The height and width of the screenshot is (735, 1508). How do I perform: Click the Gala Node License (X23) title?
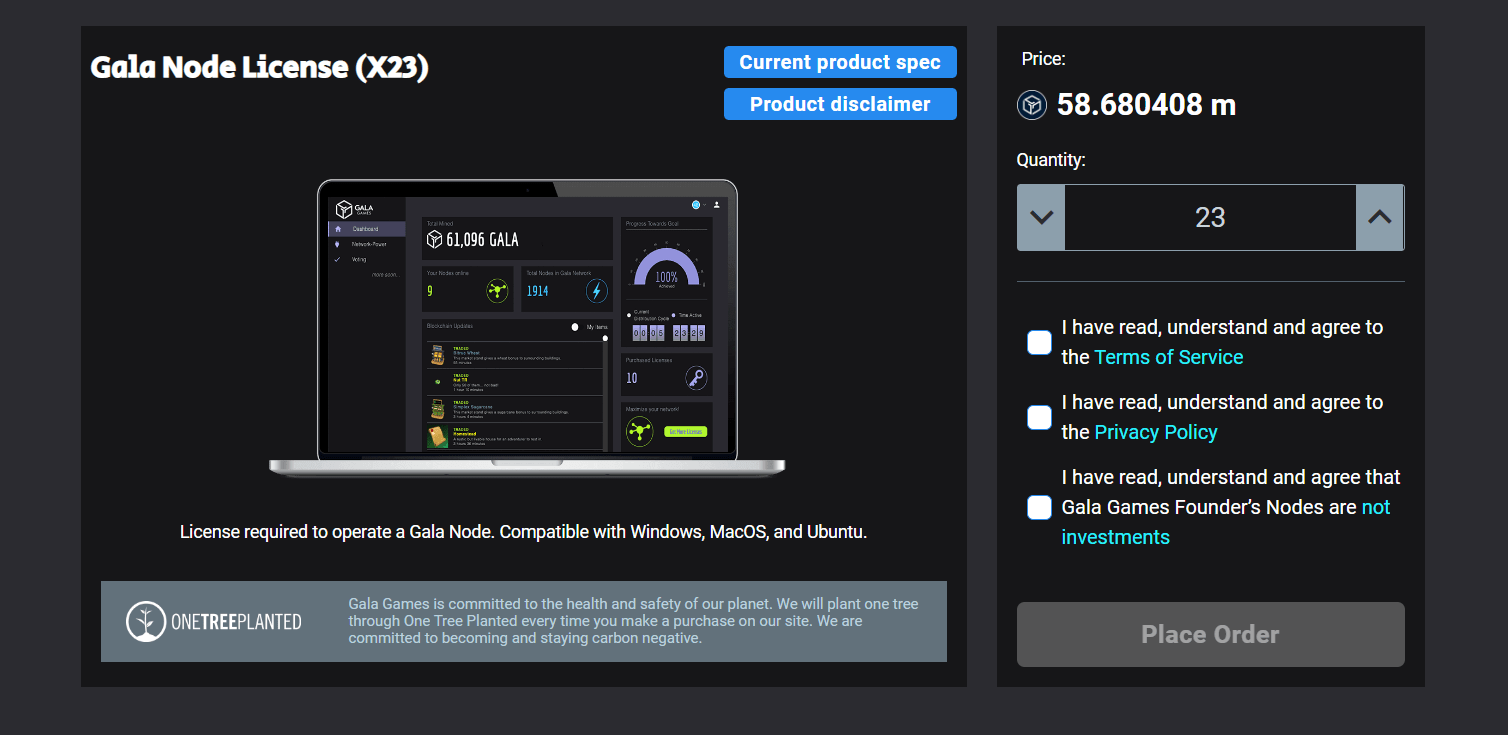260,68
